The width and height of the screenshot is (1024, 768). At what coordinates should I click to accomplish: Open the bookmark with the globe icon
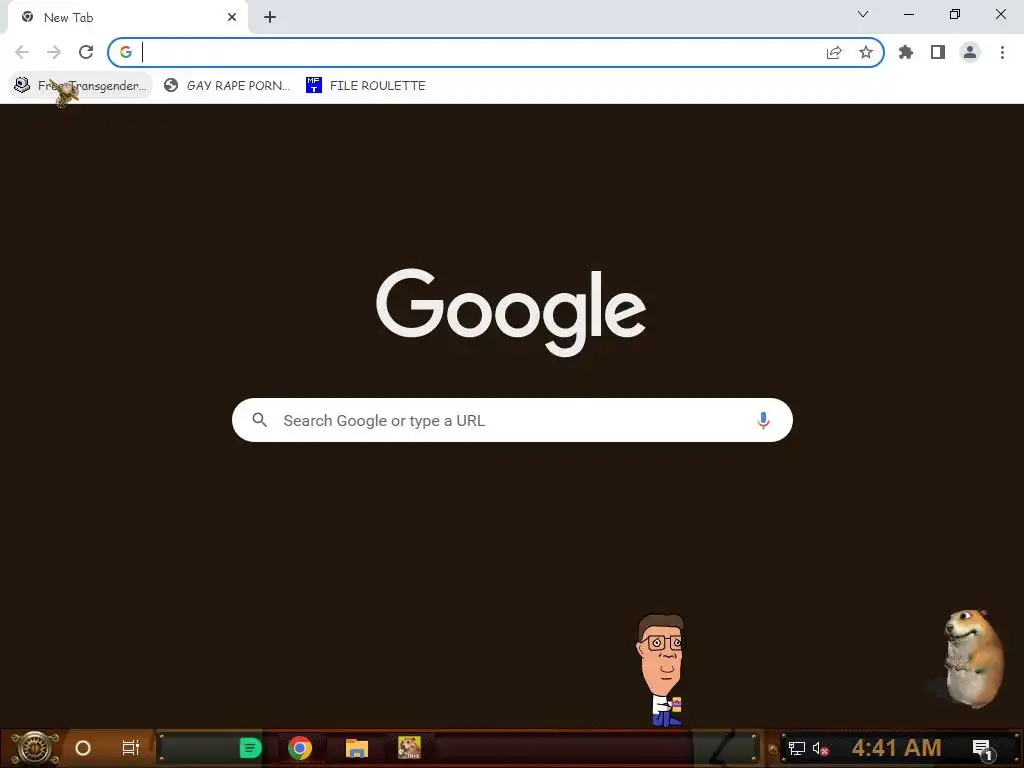click(x=227, y=86)
